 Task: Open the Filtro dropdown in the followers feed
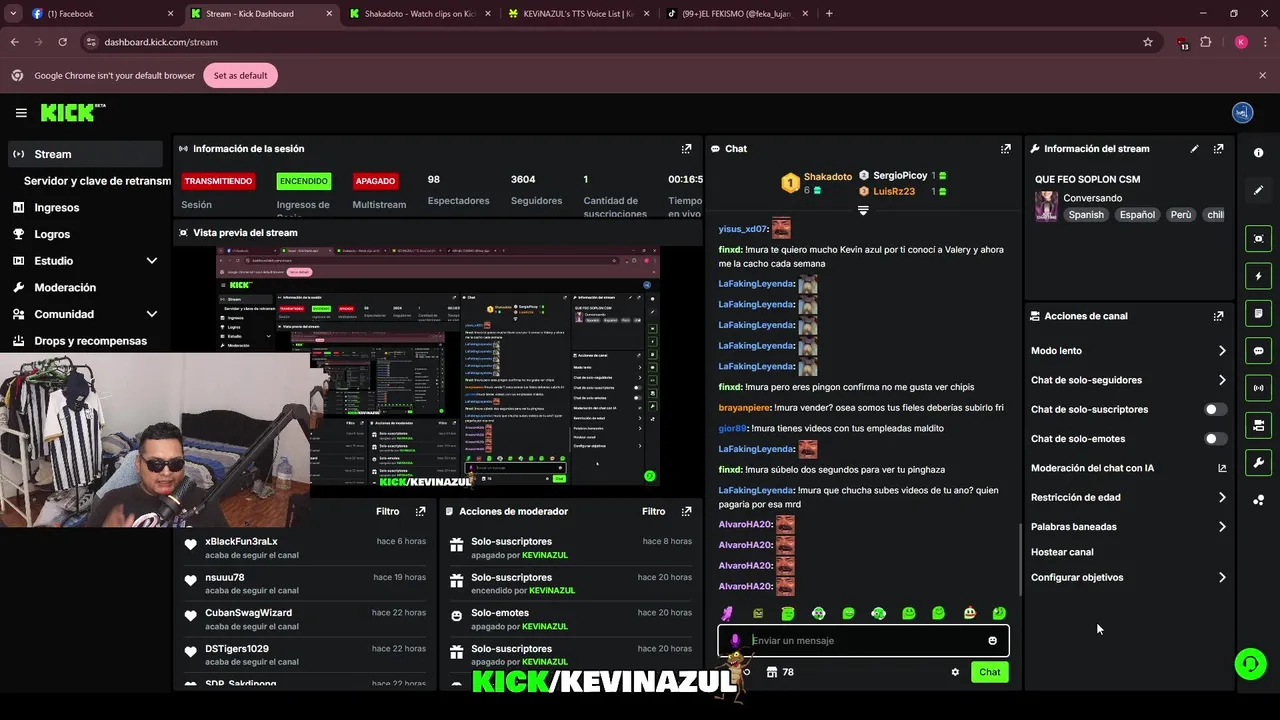click(x=387, y=511)
